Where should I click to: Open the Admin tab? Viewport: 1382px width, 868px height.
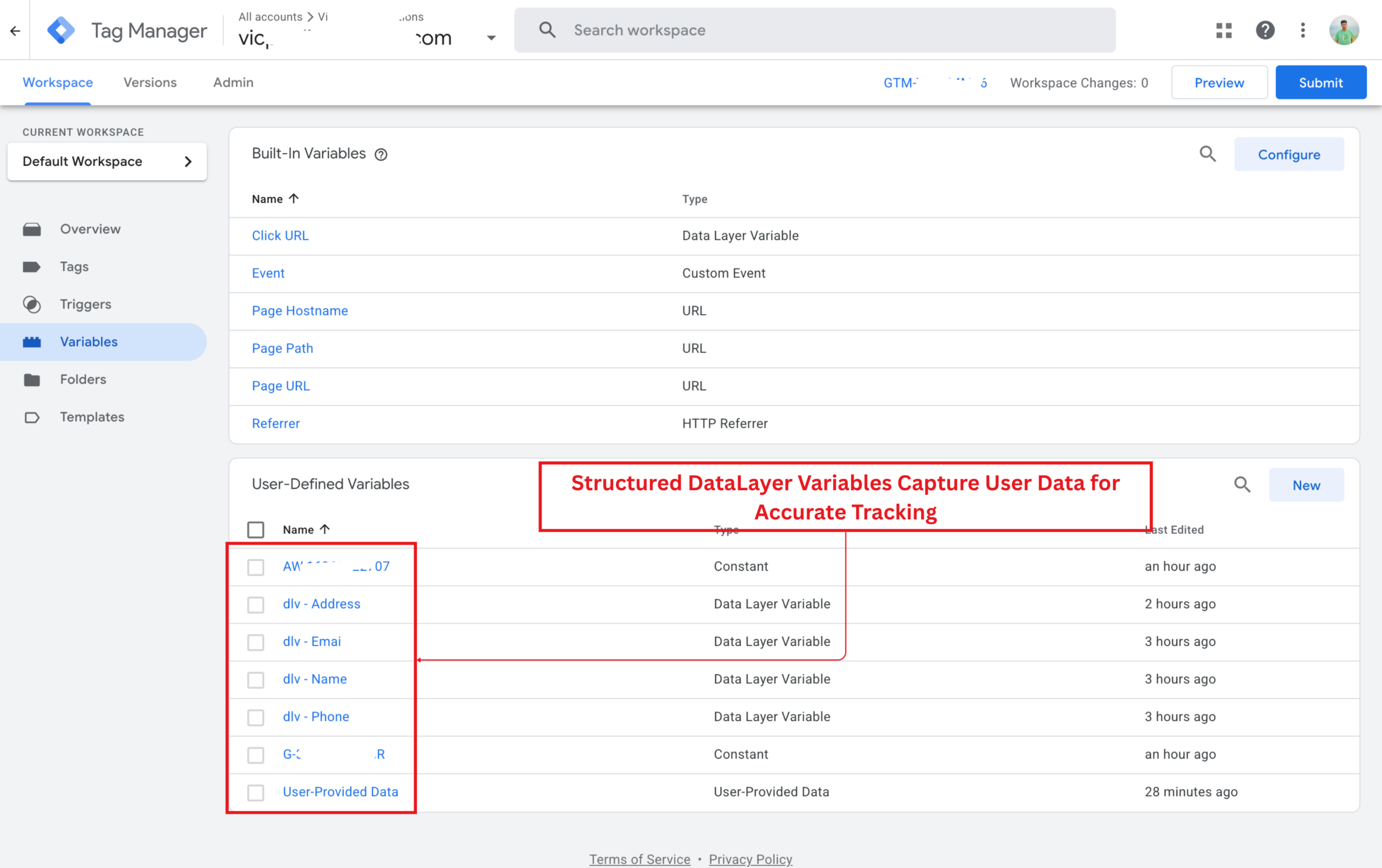click(x=233, y=83)
